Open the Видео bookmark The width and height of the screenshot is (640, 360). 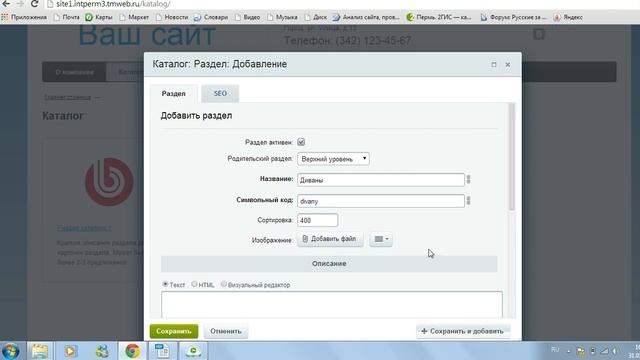click(x=247, y=17)
